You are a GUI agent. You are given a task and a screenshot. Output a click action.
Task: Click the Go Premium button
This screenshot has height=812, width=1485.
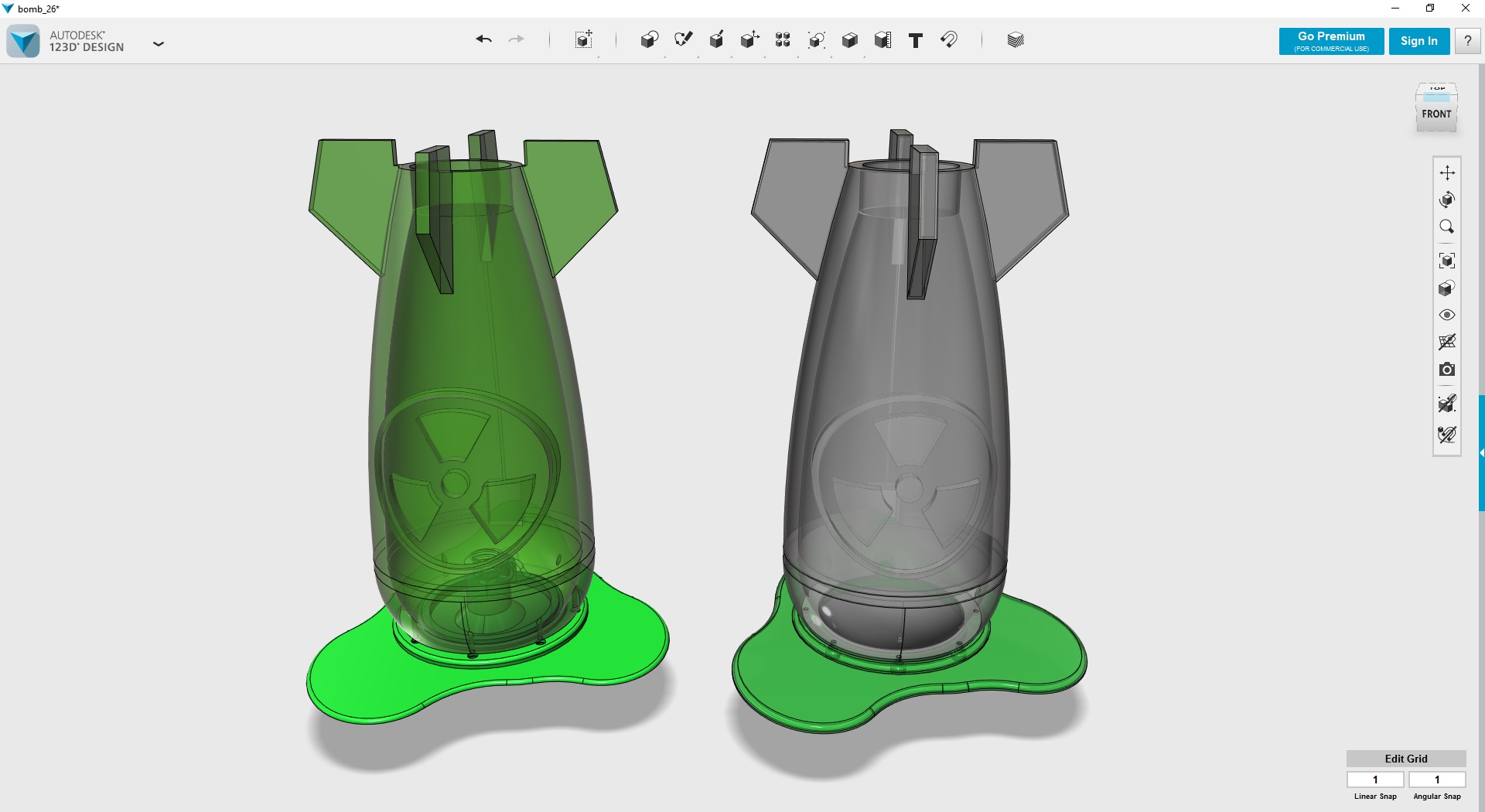[x=1331, y=41]
